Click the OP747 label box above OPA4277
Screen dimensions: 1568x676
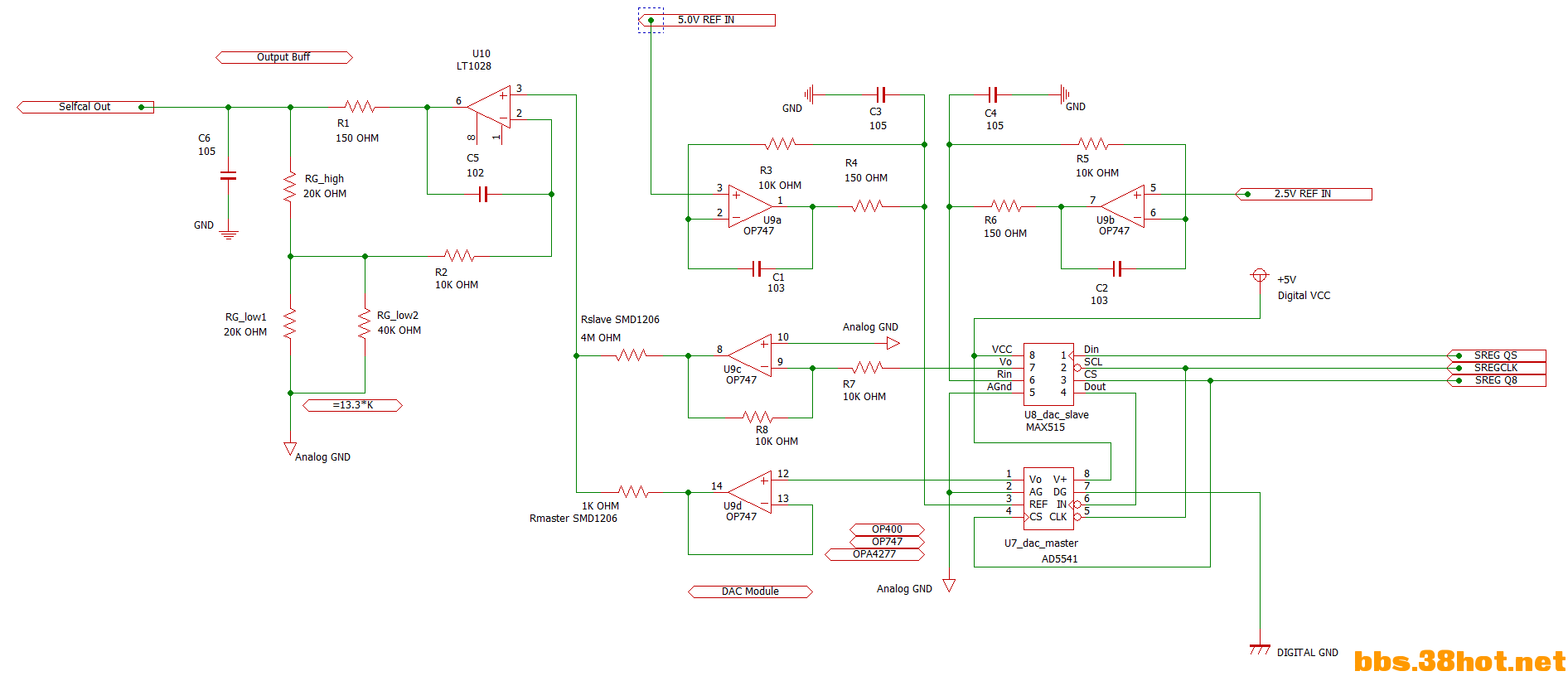[x=887, y=542]
